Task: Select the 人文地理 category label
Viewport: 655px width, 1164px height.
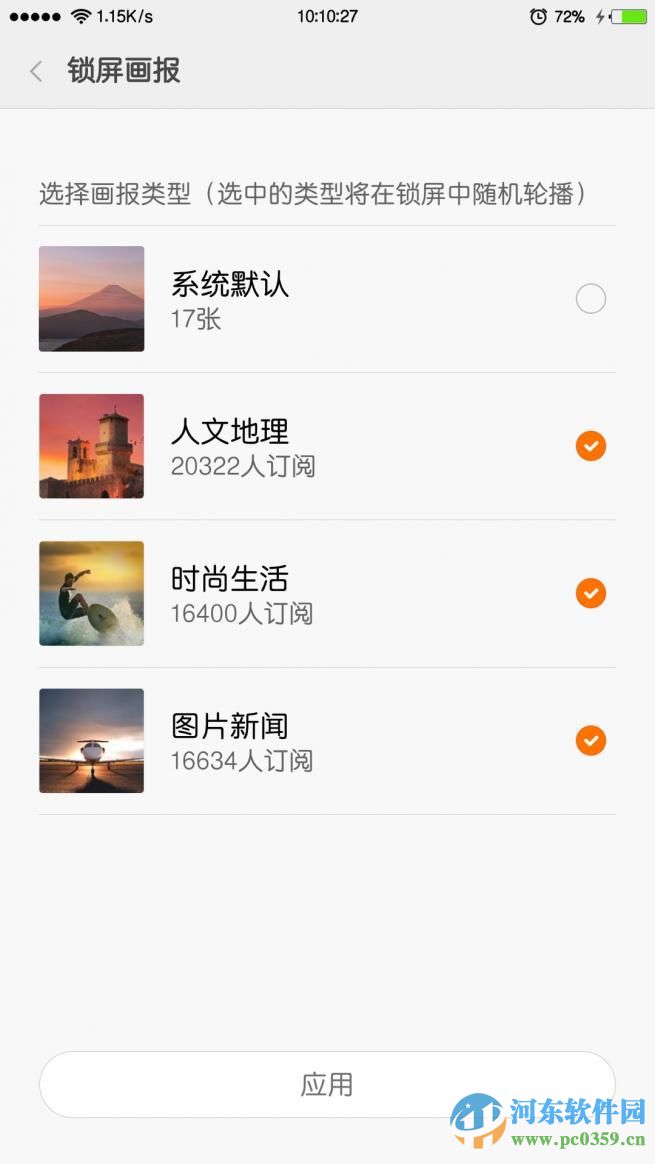Action: click(231, 432)
